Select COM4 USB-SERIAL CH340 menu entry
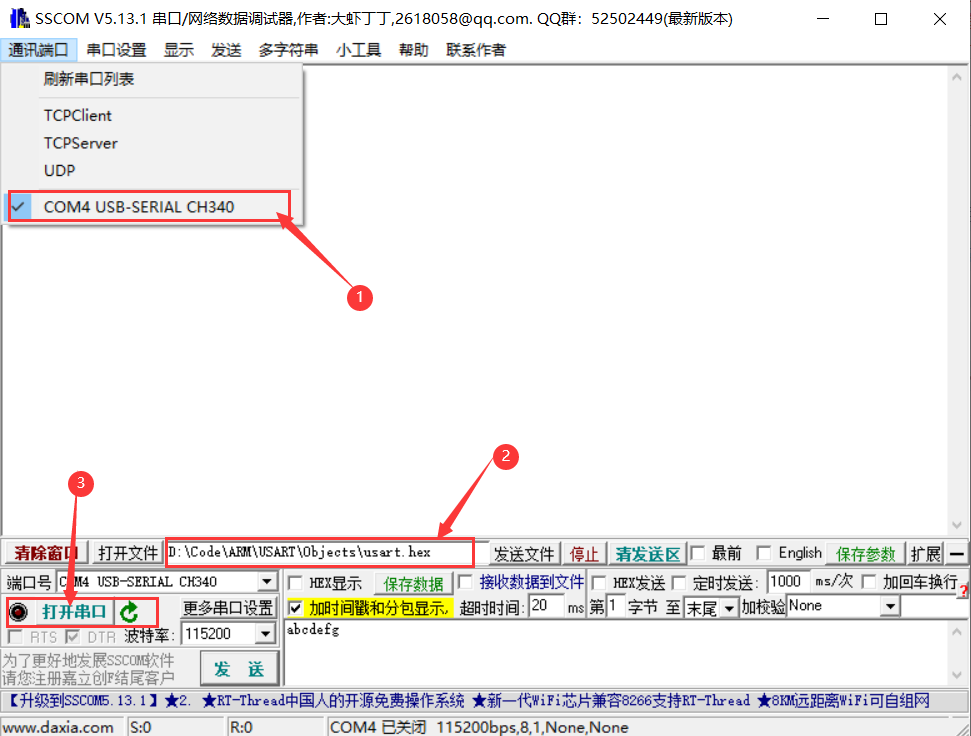 140,205
